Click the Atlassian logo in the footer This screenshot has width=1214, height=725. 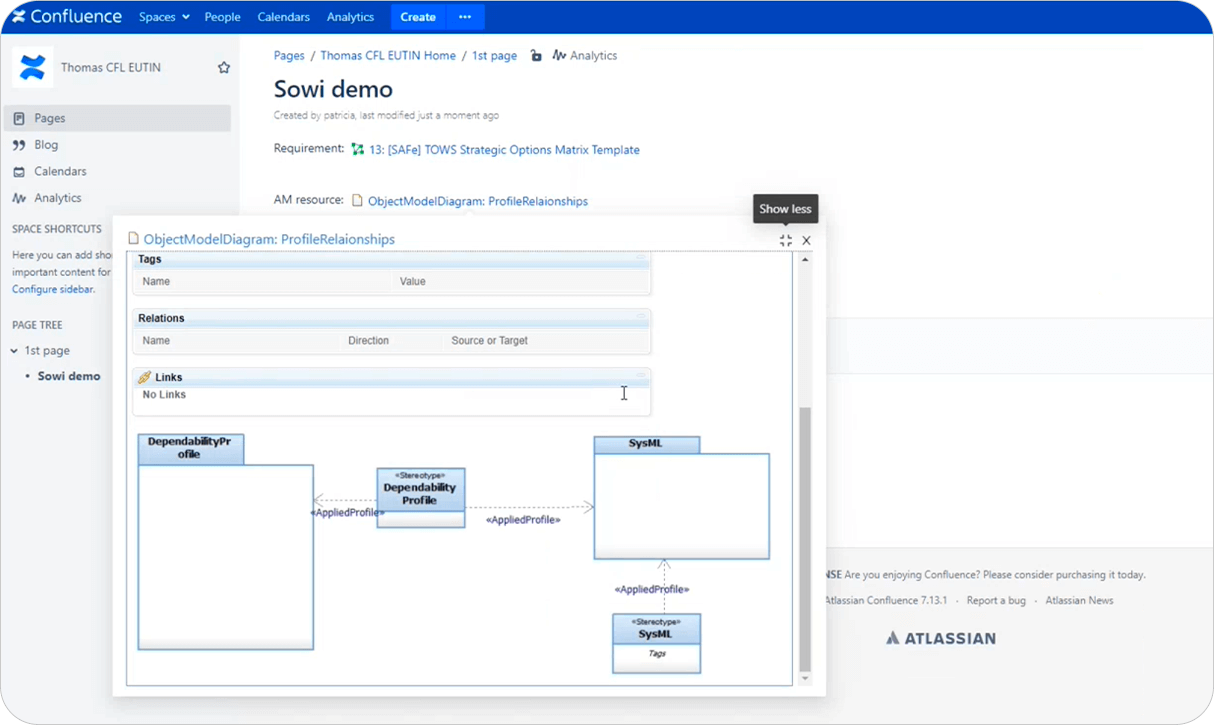pos(941,638)
